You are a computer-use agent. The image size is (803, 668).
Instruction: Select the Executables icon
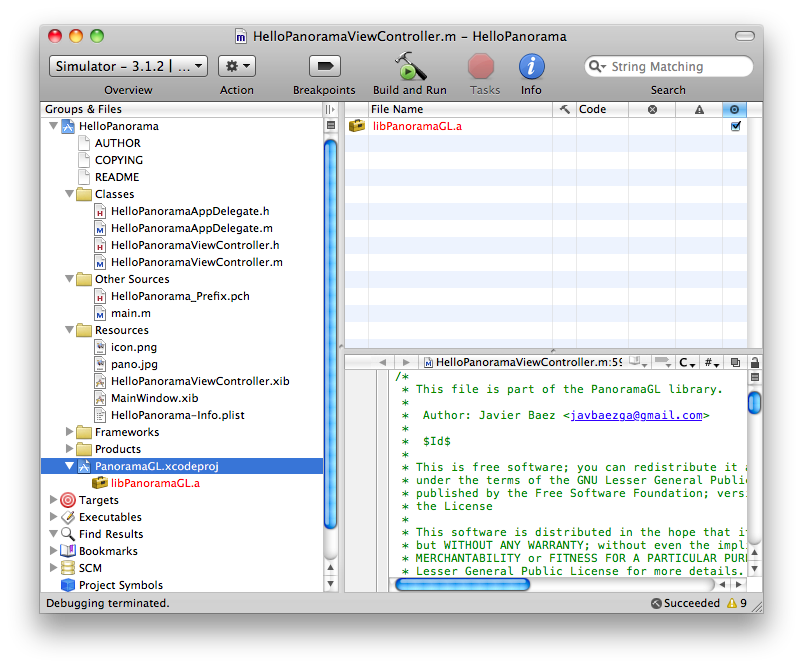coord(68,517)
